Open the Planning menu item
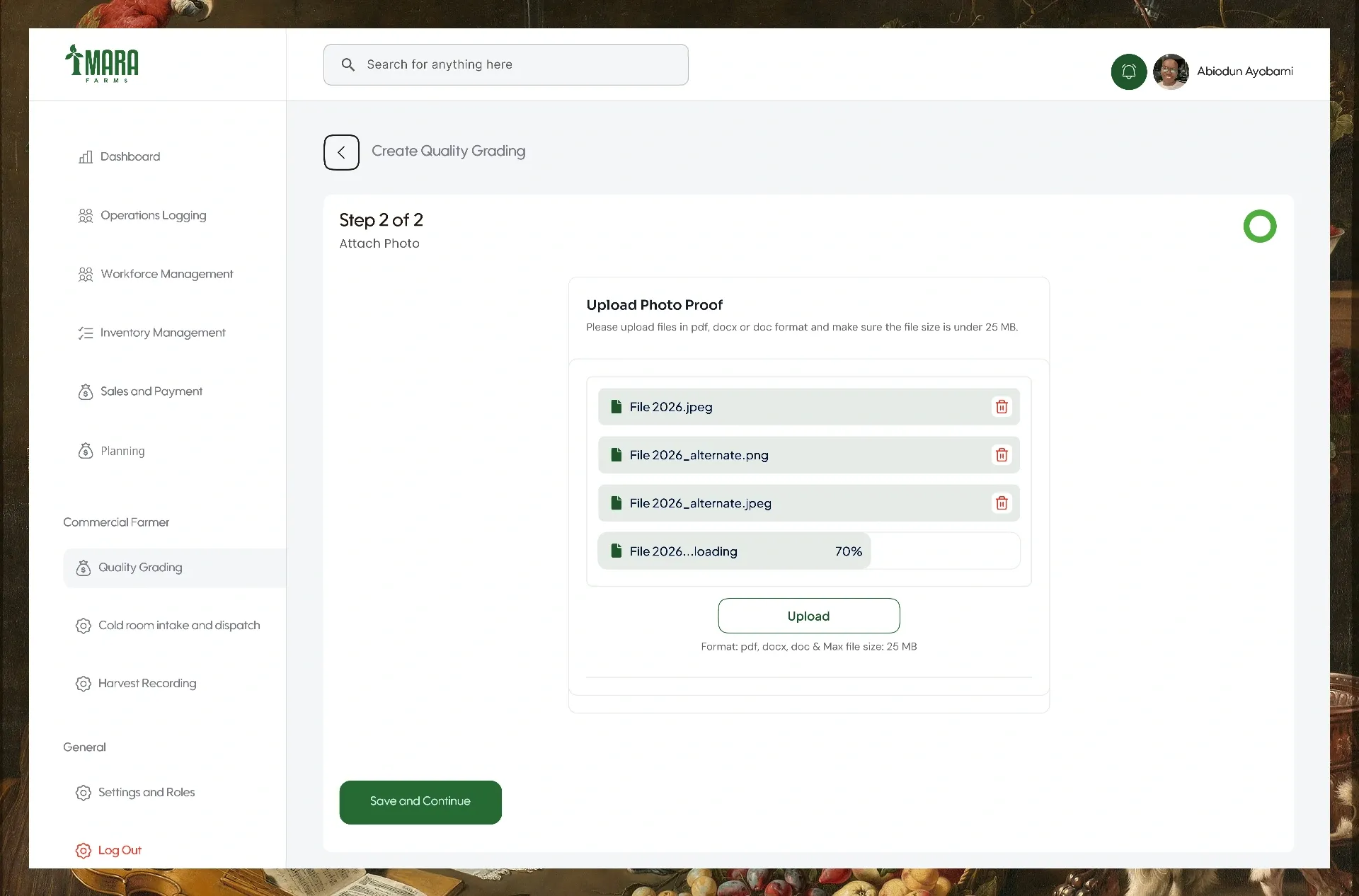The image size is (1359, 896). point(111,451)
